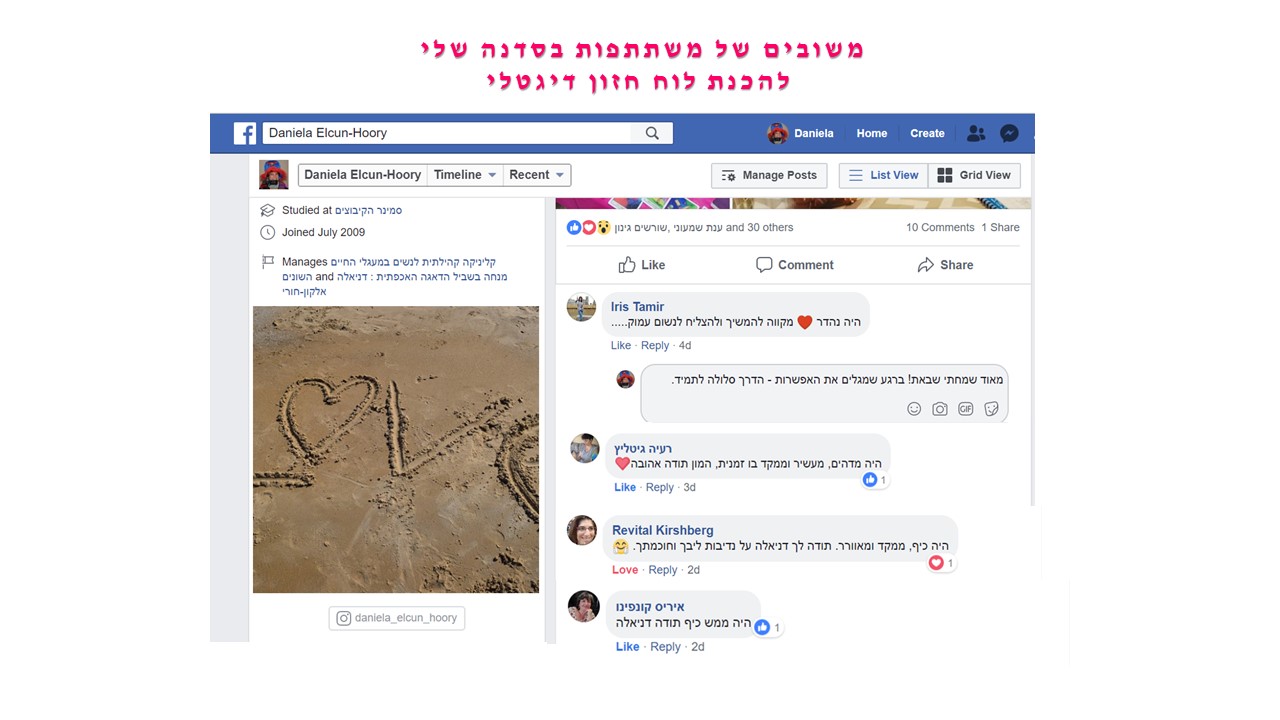Viewport: 1280px width, 720px height.
Task: Click the search field with Daniela Elcun-Hoory
Action: pos(447,133)
